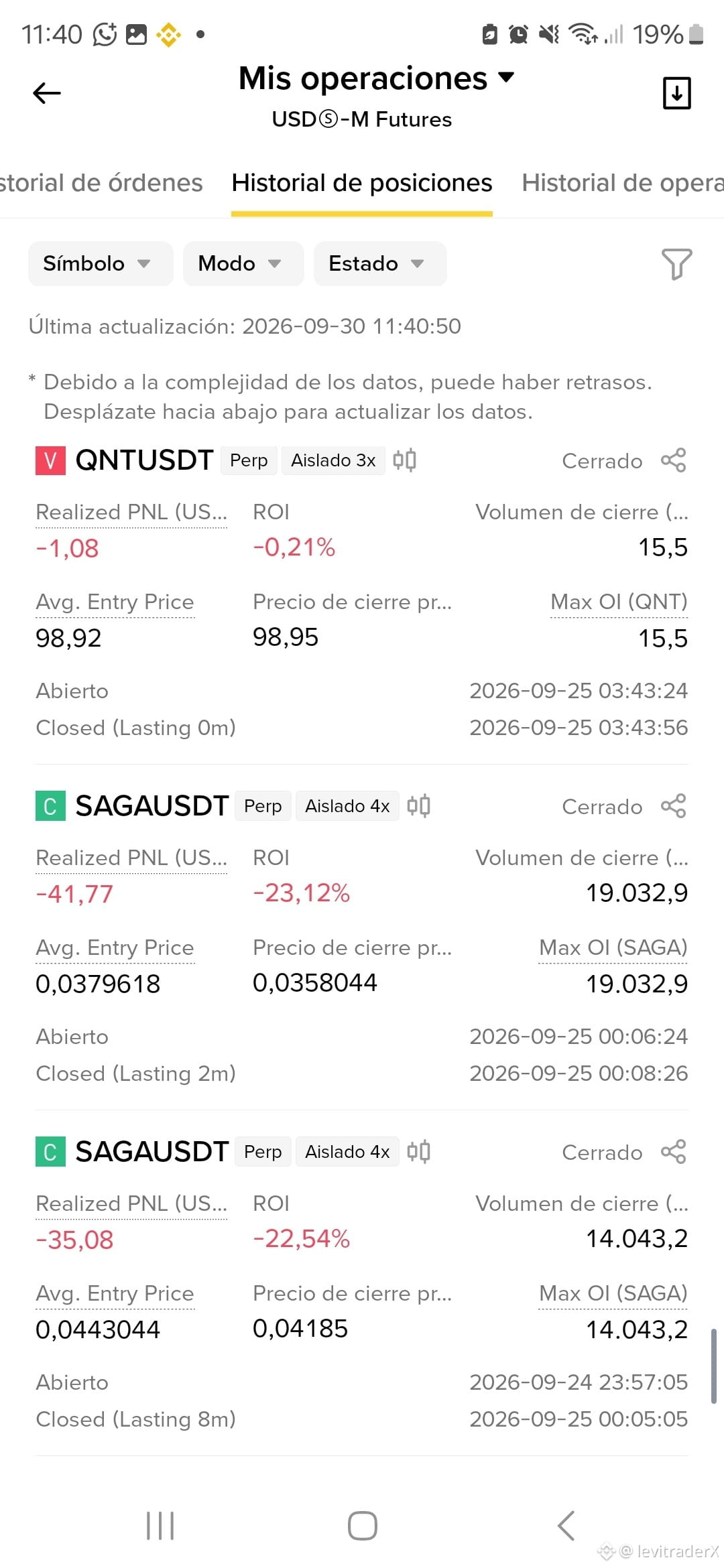Expand the Símbolo filter dropdown
724x1568 pixels.
[101, 263]
